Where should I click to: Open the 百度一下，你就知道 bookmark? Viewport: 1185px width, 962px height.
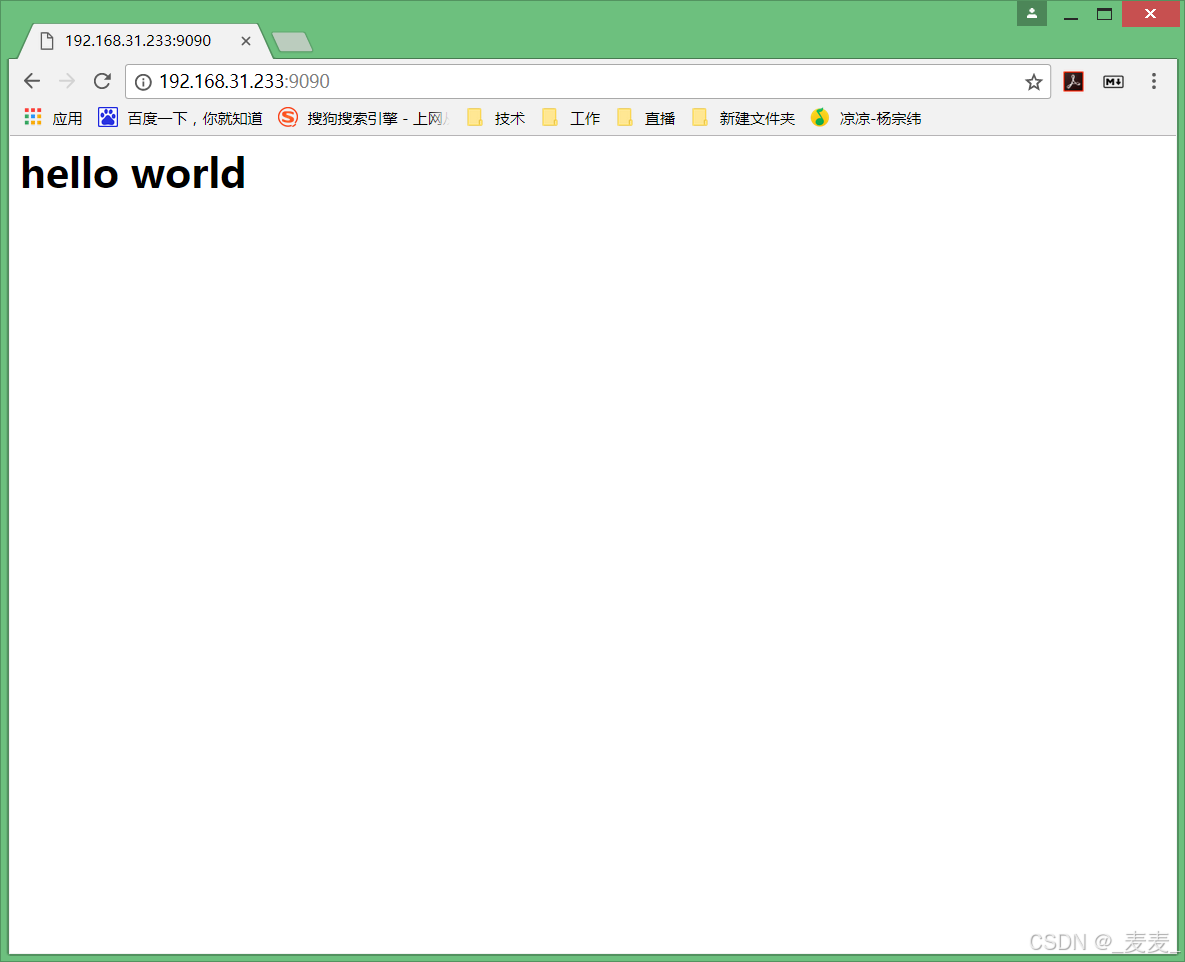(181, 118)
